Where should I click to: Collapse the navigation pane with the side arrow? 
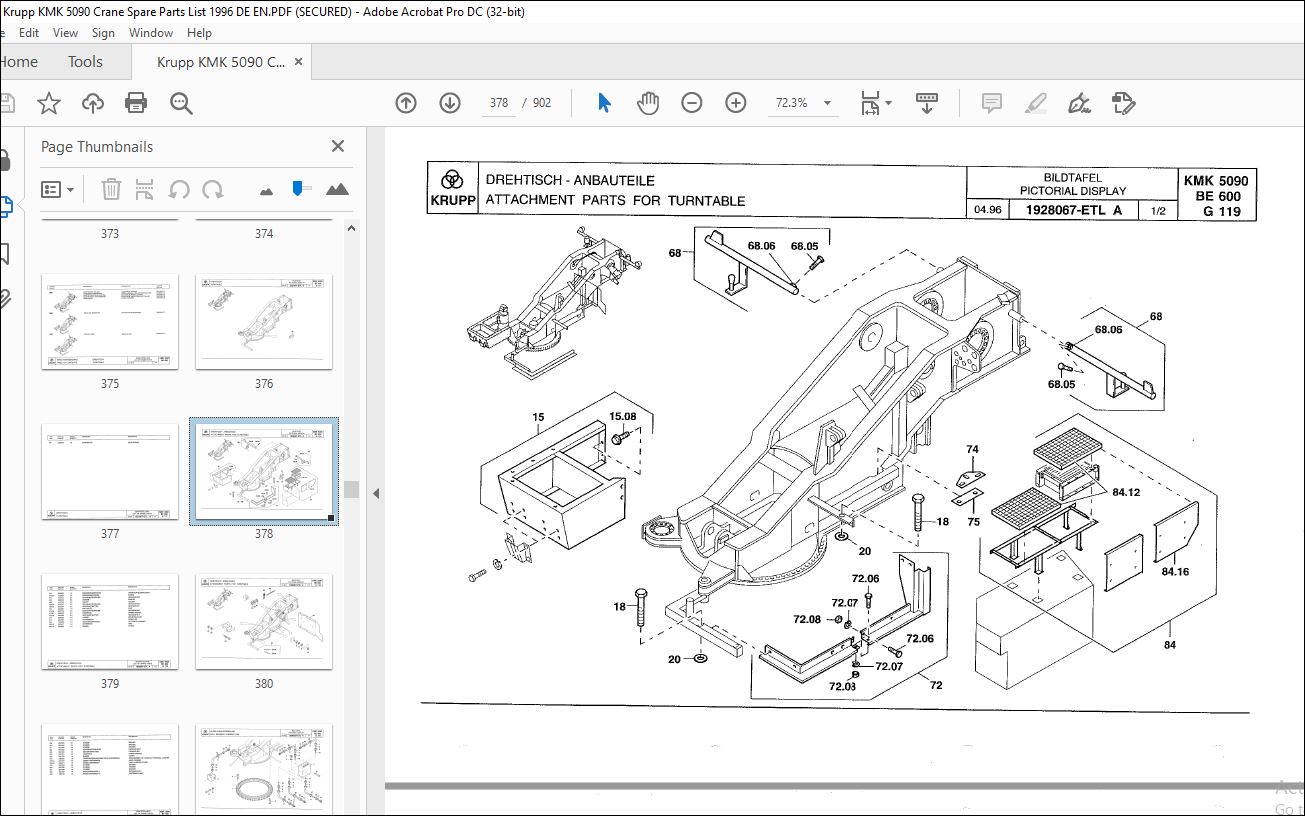376,493
